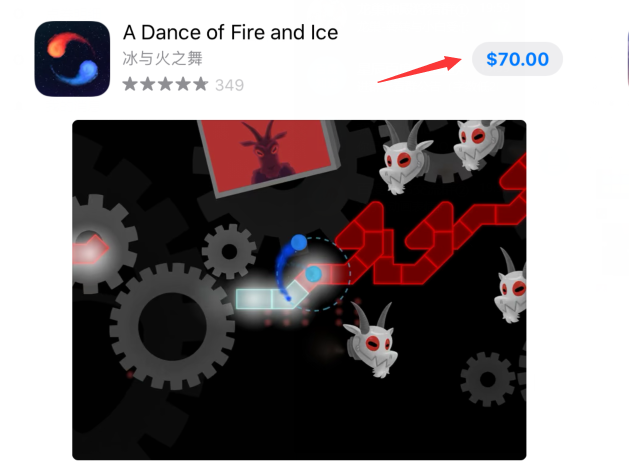Click the goat skull at the right edge
Image resolution: width=629 pixels, height=462 pixels.
point(510,287)
